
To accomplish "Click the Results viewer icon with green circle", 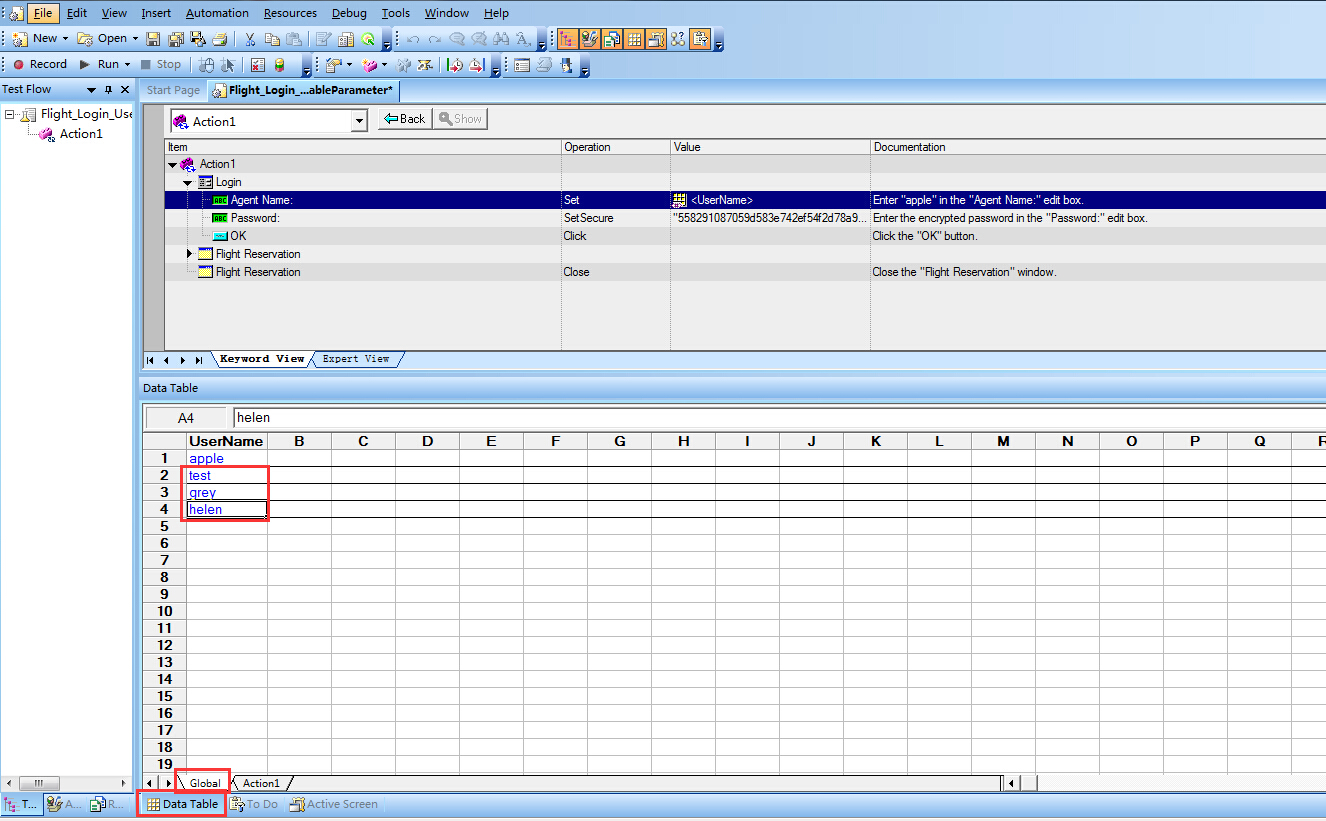I will pyautogui.click(x=368, y=39).
